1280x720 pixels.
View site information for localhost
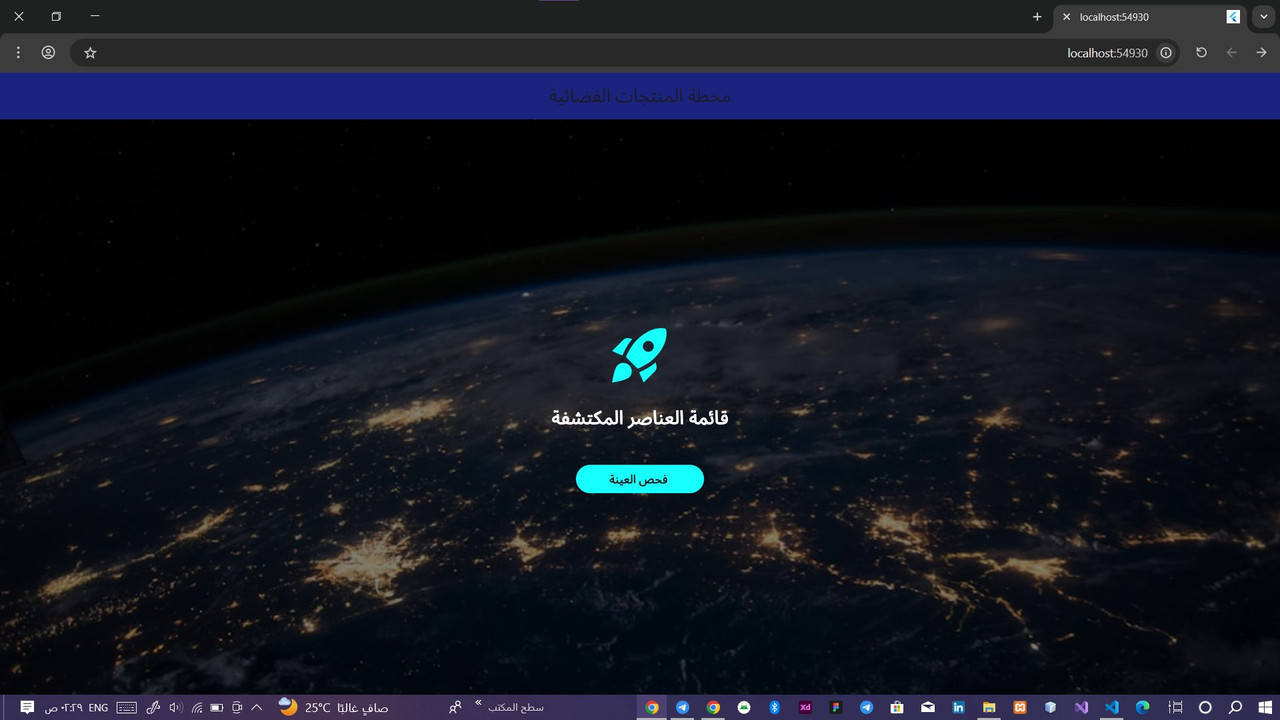(1166, 52)
